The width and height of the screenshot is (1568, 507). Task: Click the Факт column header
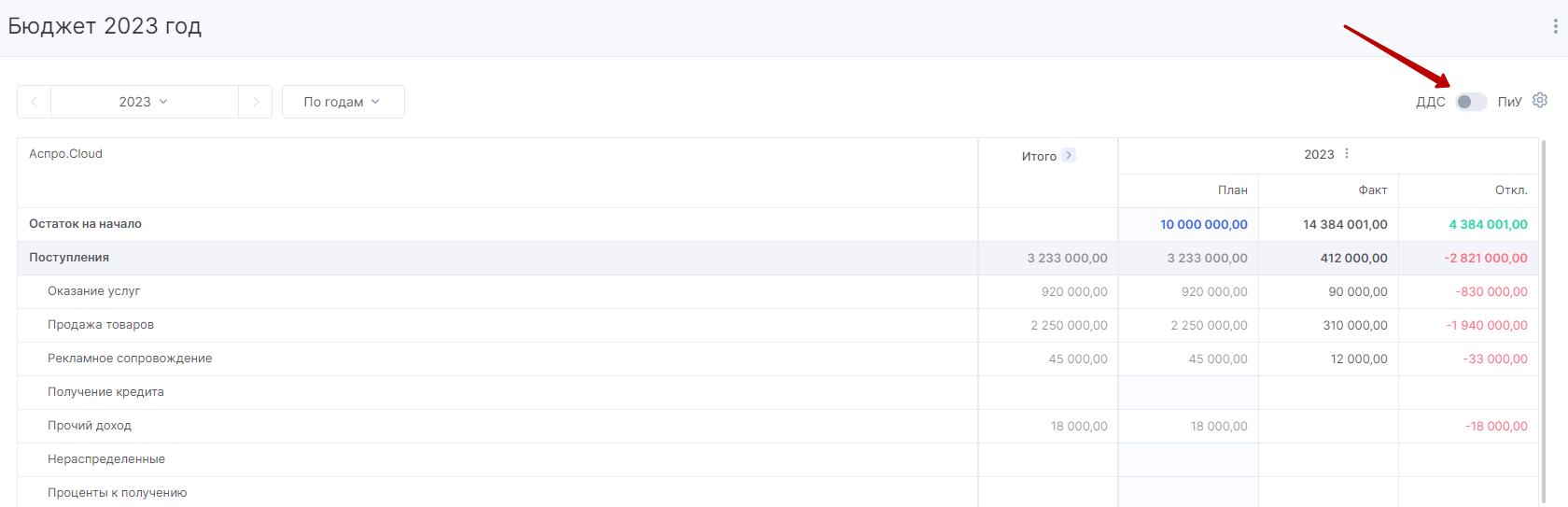pos(1372,190)
